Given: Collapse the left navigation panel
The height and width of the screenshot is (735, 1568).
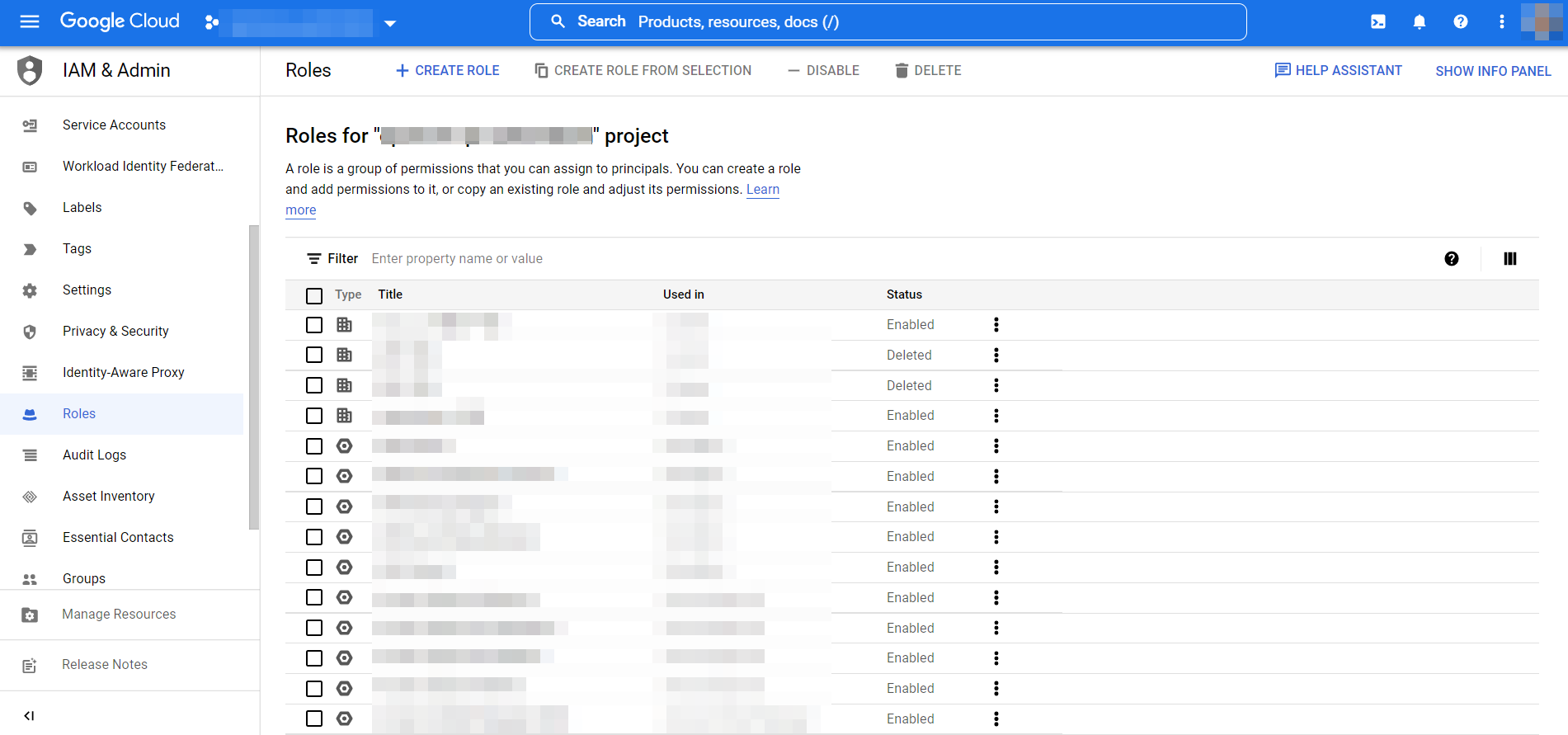Looking at the screenshot, I should click(x=29, y=715).
